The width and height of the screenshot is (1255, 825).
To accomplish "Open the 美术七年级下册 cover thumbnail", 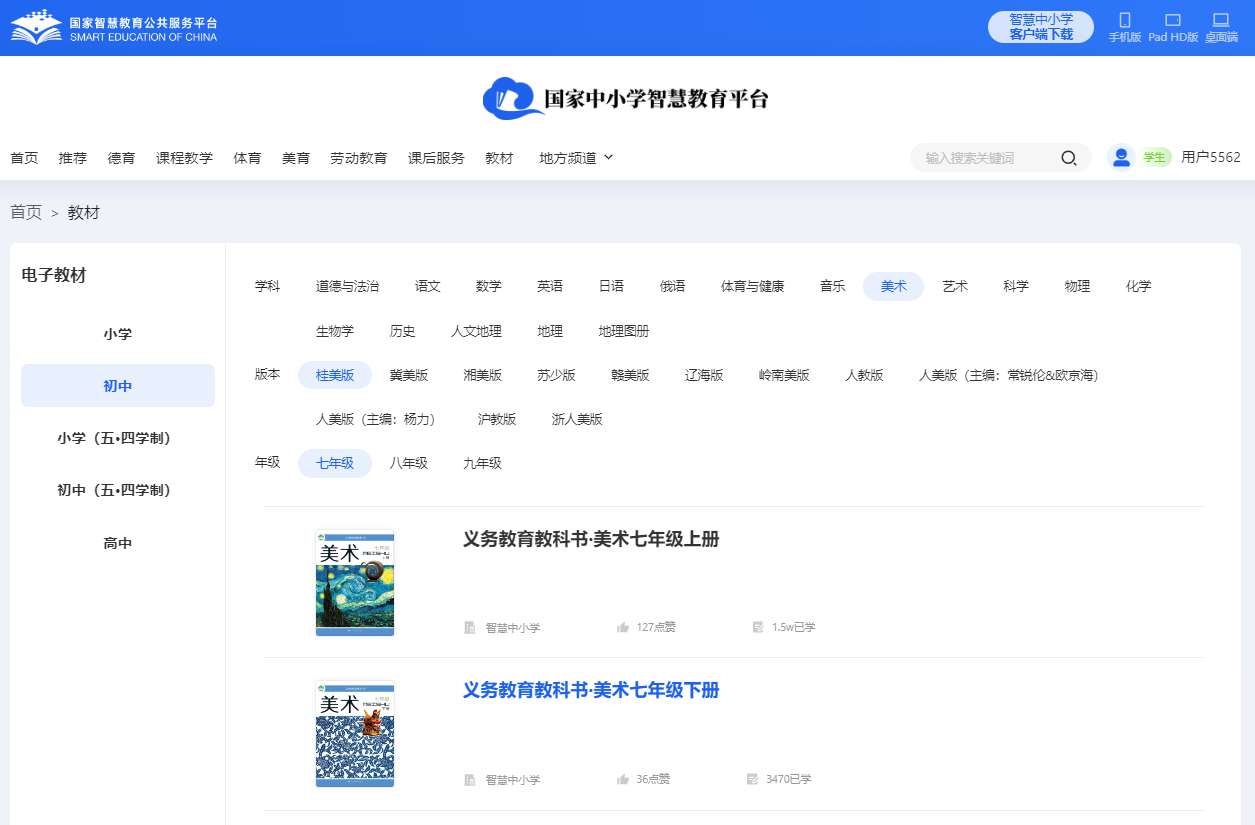I will [x=355, y=734].
